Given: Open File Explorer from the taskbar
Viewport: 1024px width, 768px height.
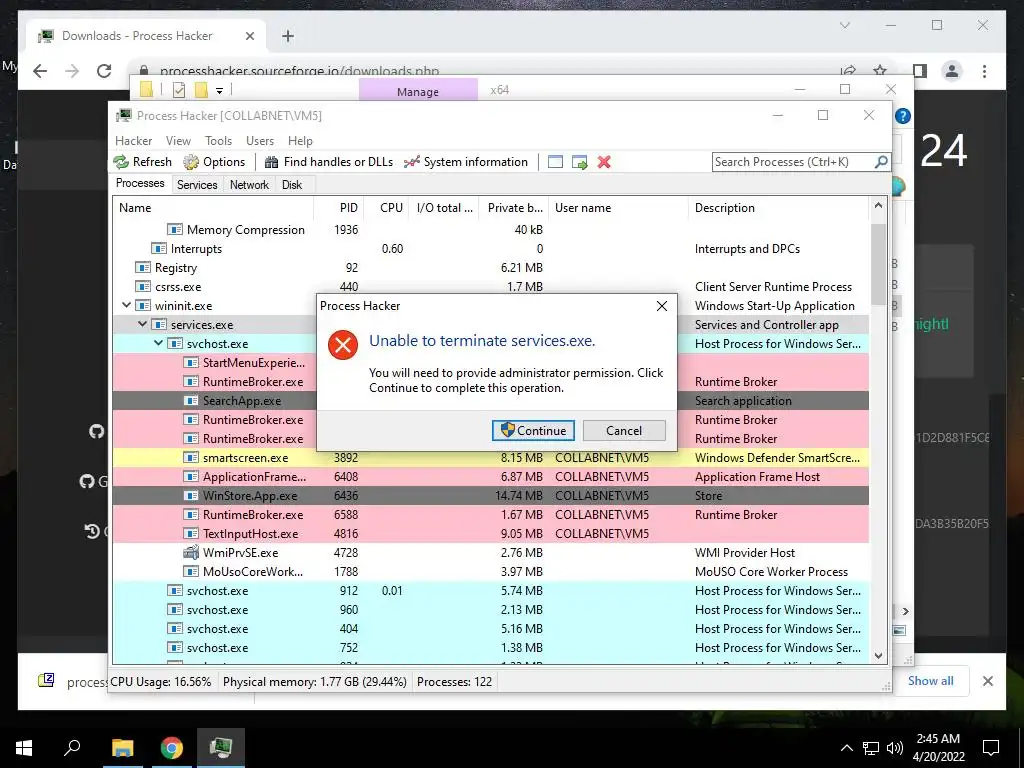Looking at the screenshot, I should (x=122, y=747).
